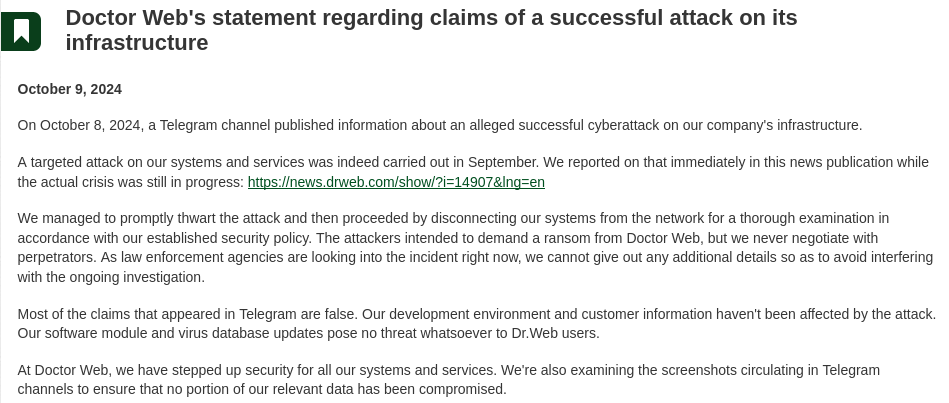The image size is (949, 403).
Task: Select the October 9, 2024 date line
Action: [x=70, y=90]
